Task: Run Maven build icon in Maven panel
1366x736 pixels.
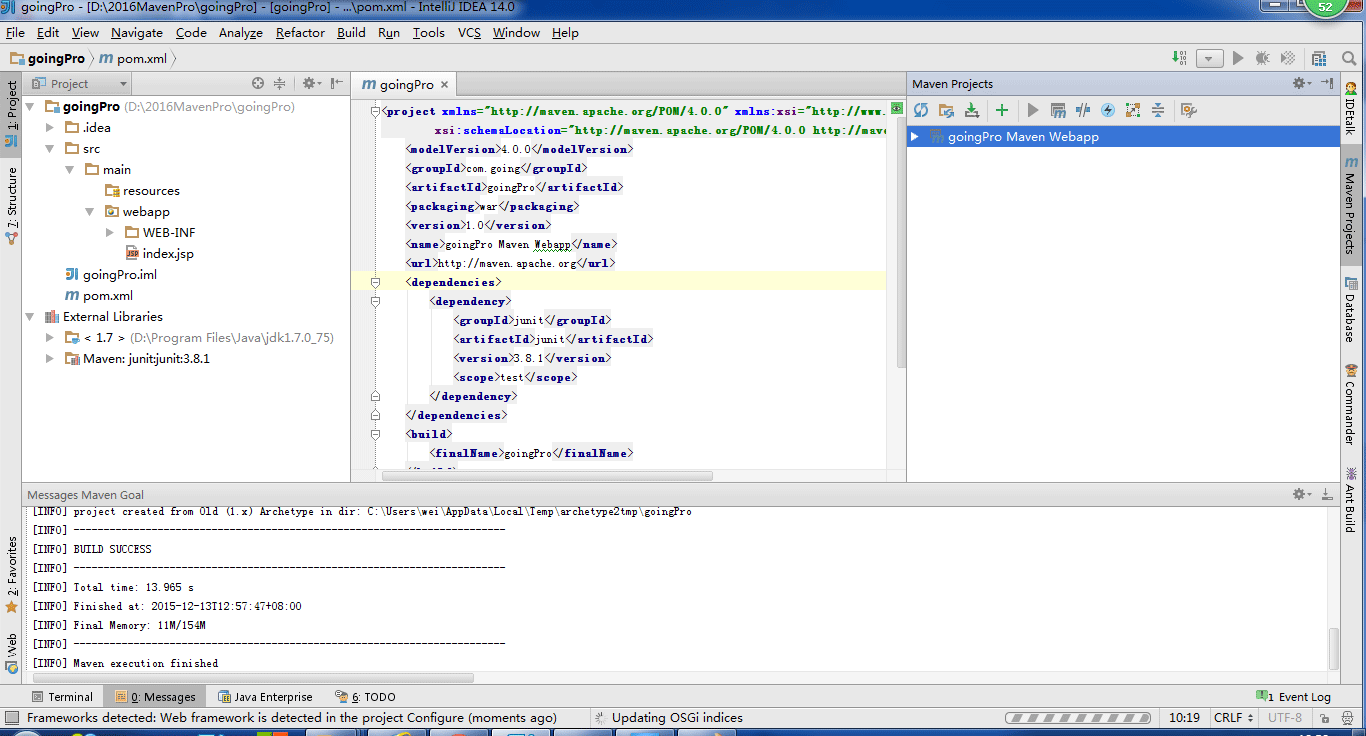Action: coord(1033,110)
